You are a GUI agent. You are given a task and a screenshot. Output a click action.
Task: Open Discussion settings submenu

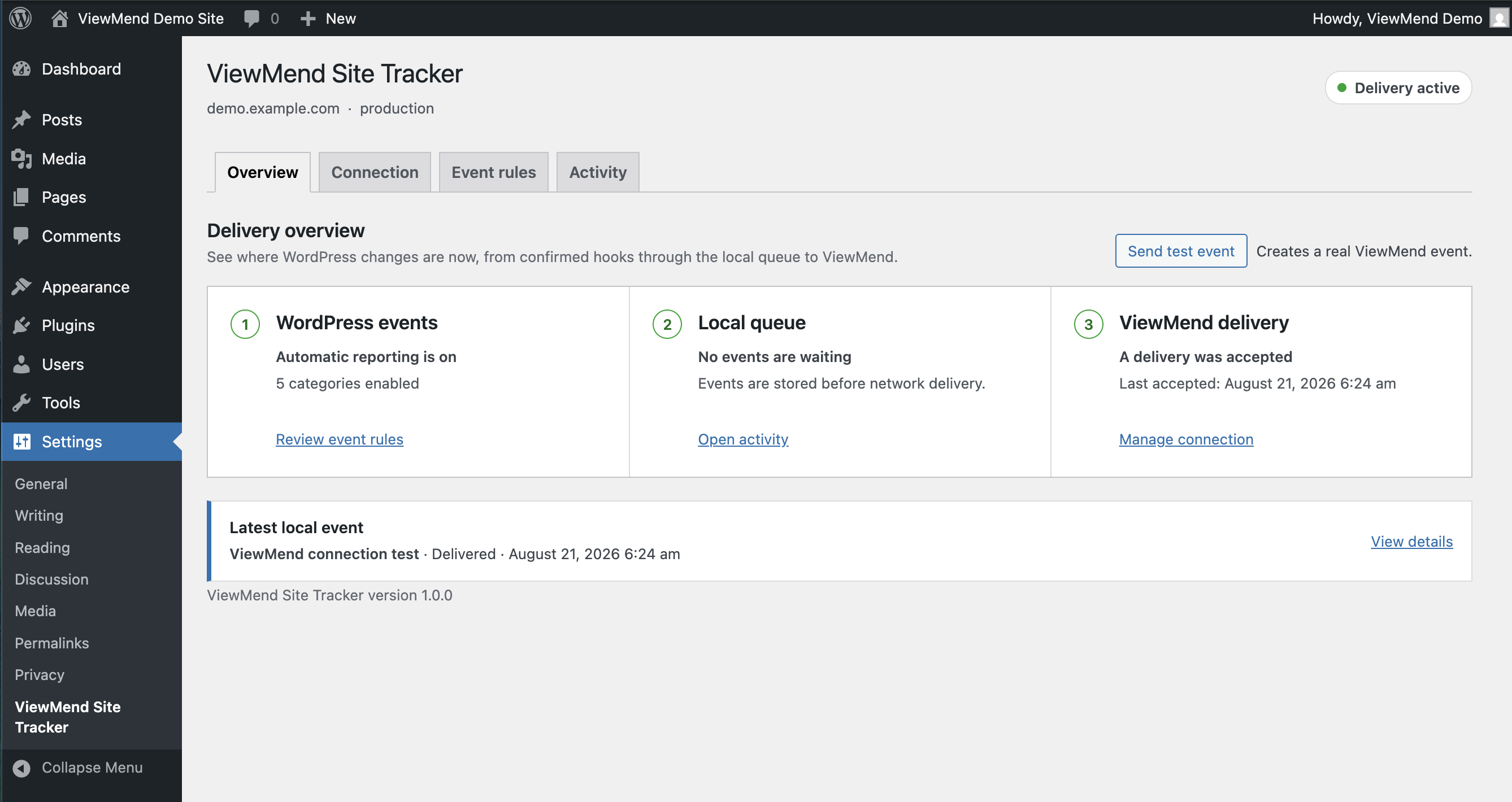pos(51,579)
